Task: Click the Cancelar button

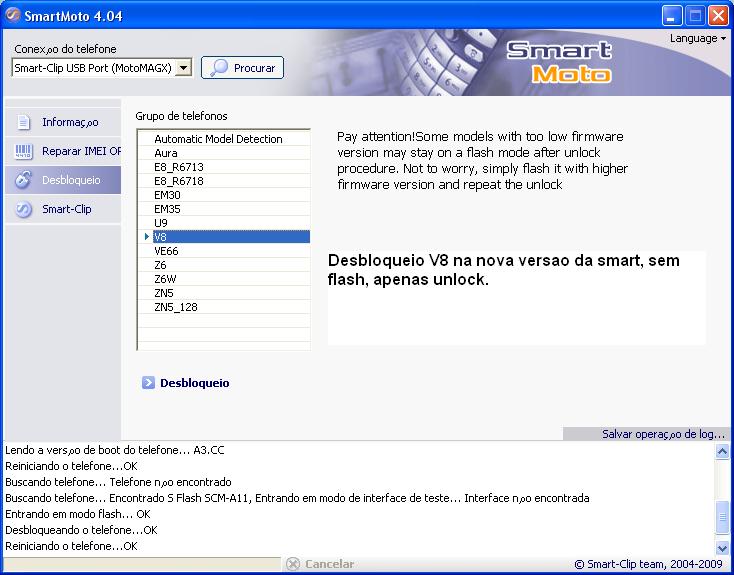Action: click(320, 564)
